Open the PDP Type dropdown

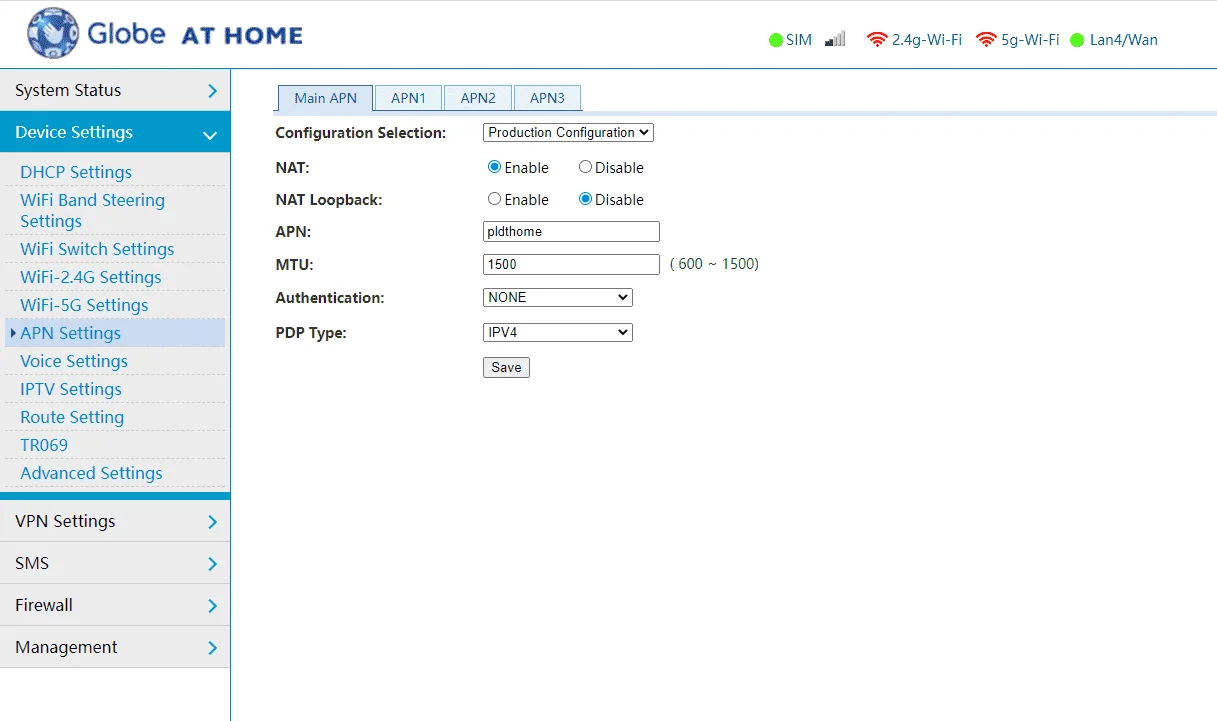point(558,332)
